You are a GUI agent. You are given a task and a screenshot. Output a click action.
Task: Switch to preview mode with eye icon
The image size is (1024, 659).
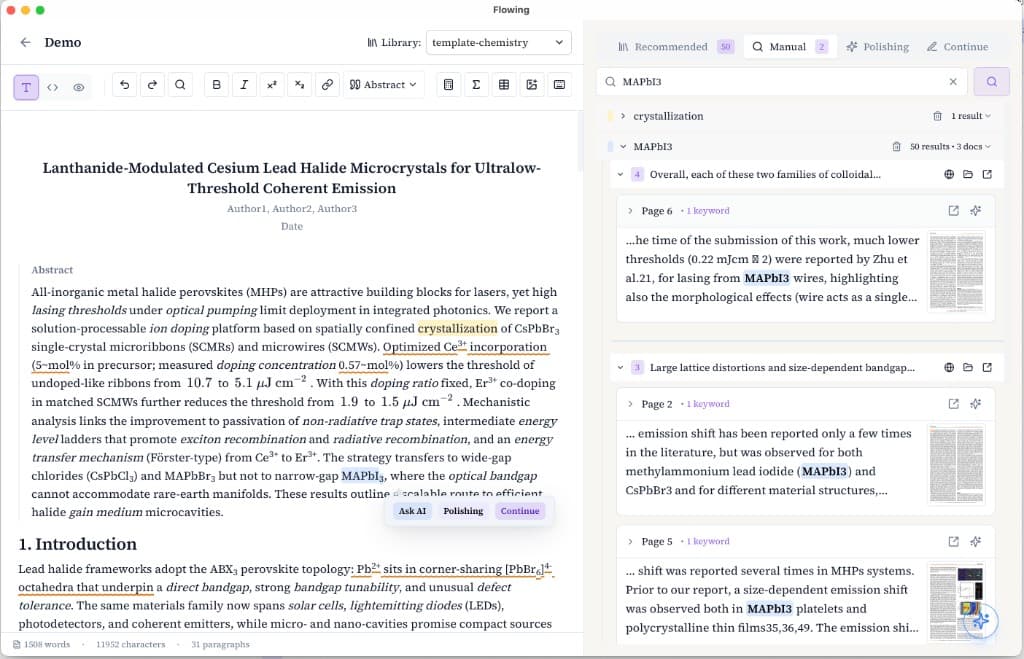(79, 87)
